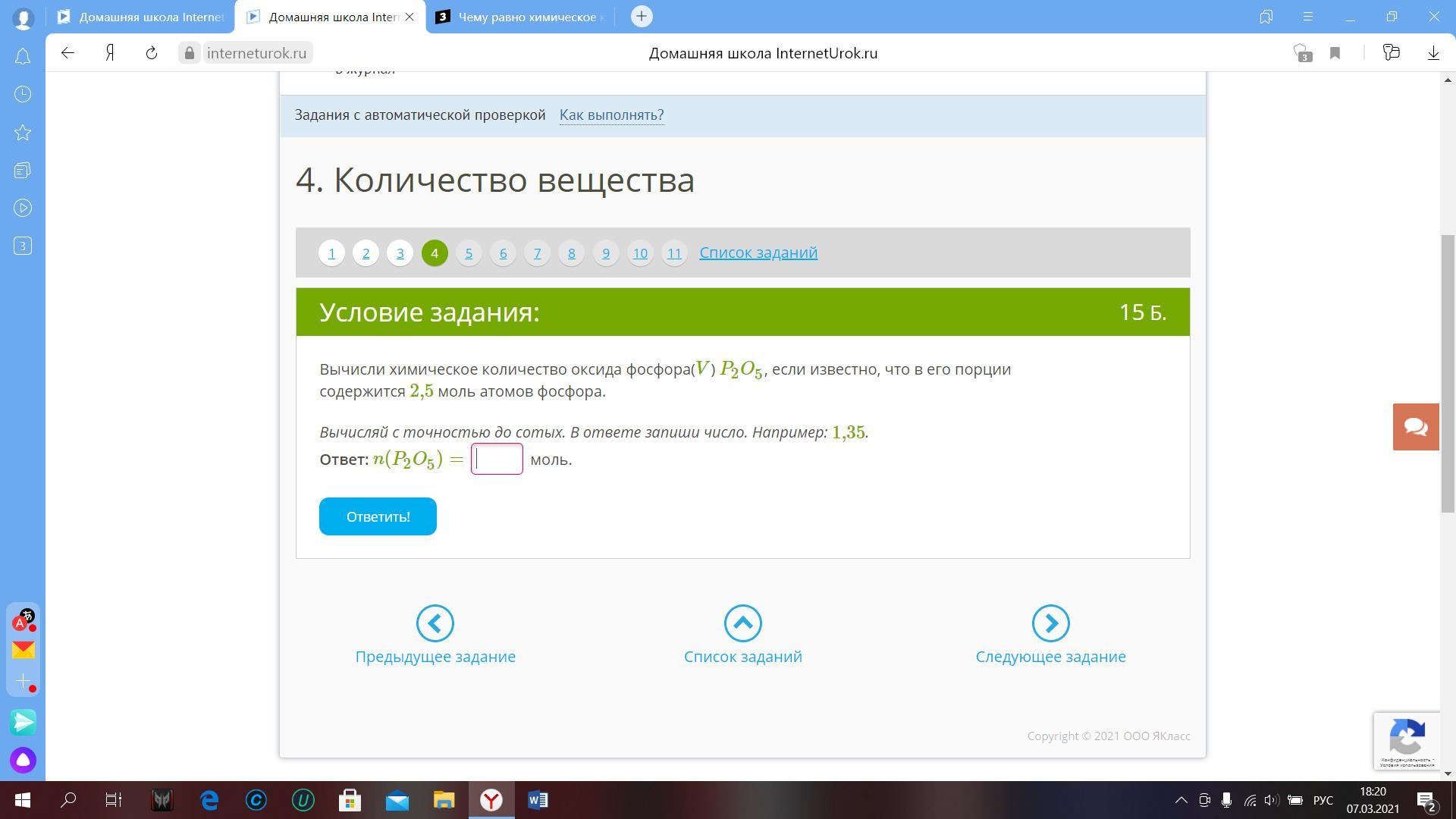Open Word from the taskbar
Viewport: 1456px width, 819px height.
pyautogui.click(x=538, y=800)
